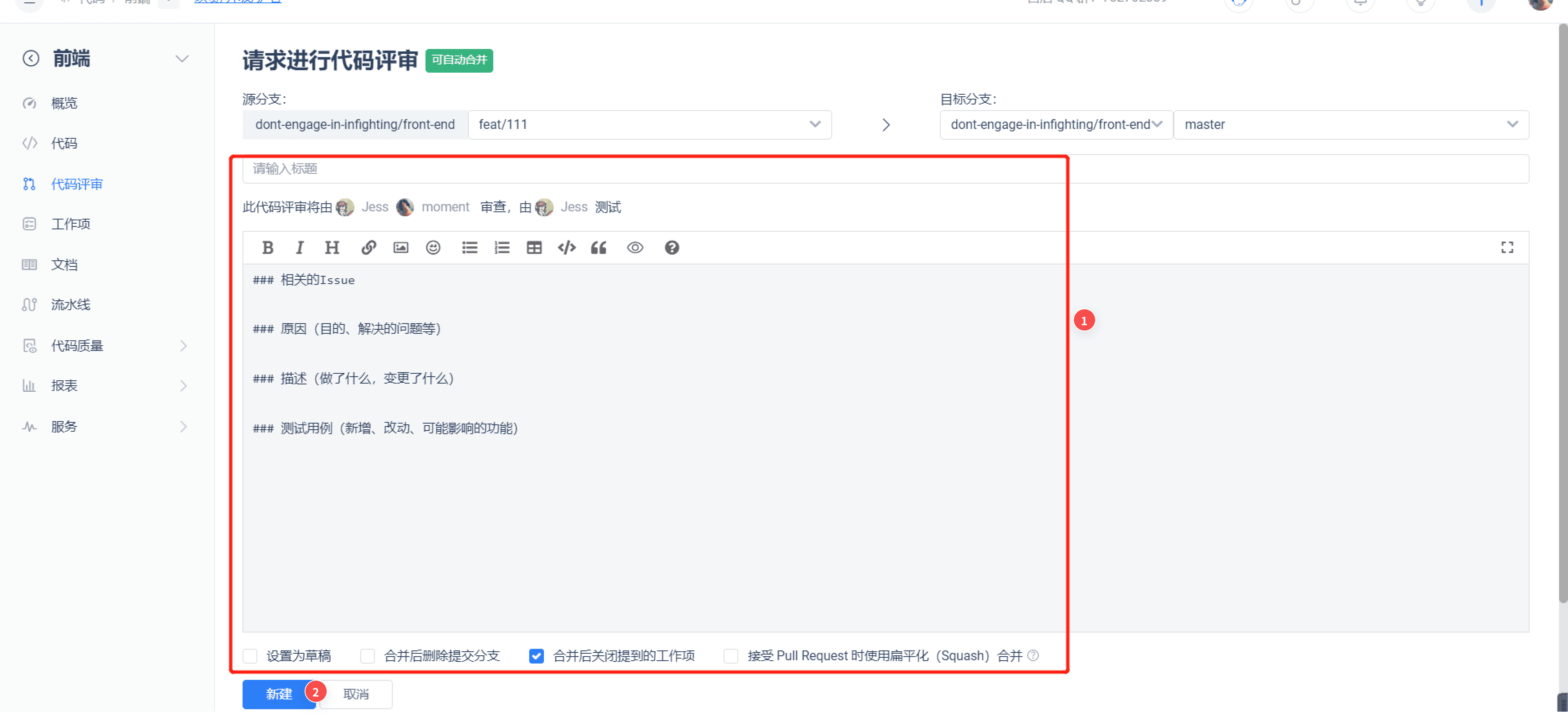Click the Heading formatting icon
The image size is (1568, 719).
click(x=333, y=247)
